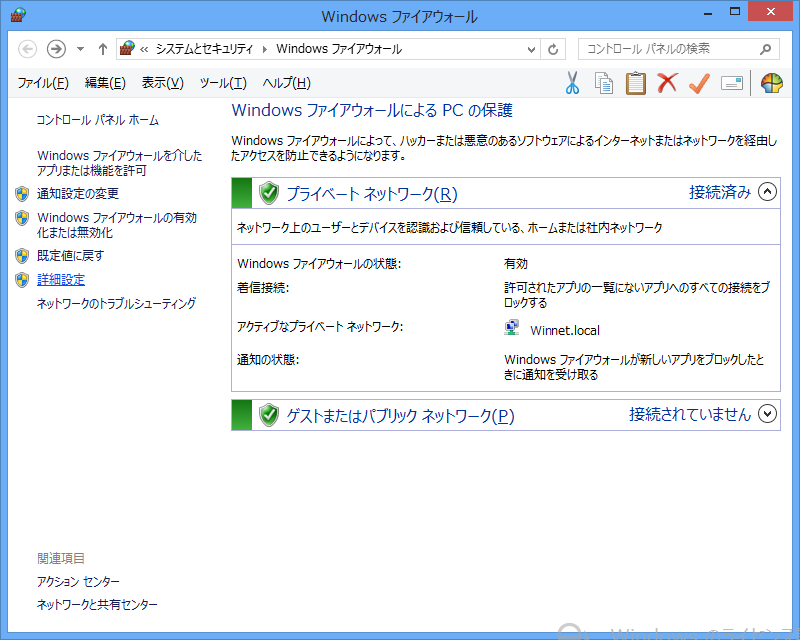
Task: Click 既定値に戻す link
Action: [x=70, y=256]
